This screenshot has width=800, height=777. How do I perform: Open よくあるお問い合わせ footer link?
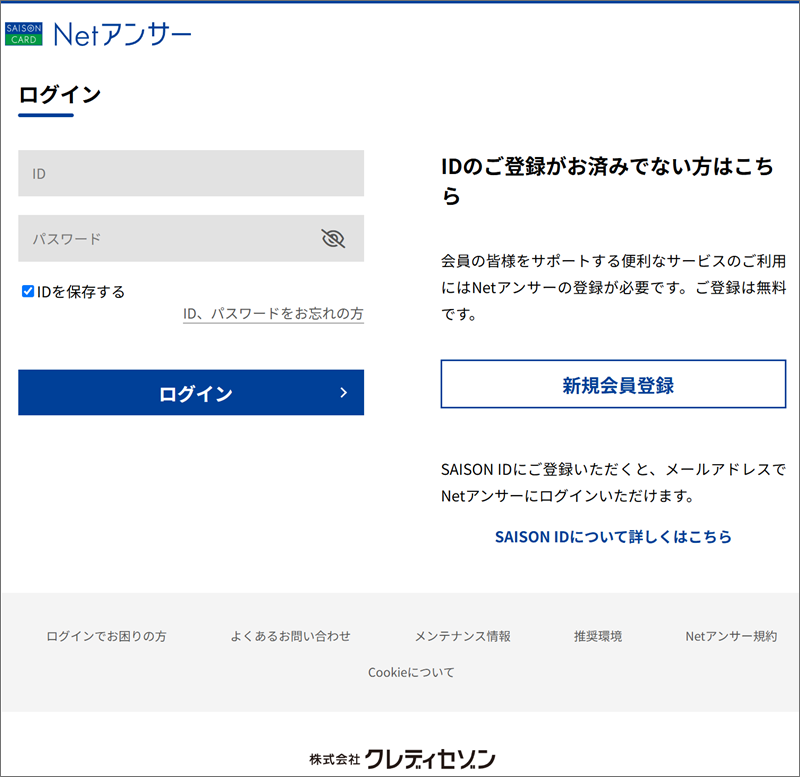pos(290,636)
